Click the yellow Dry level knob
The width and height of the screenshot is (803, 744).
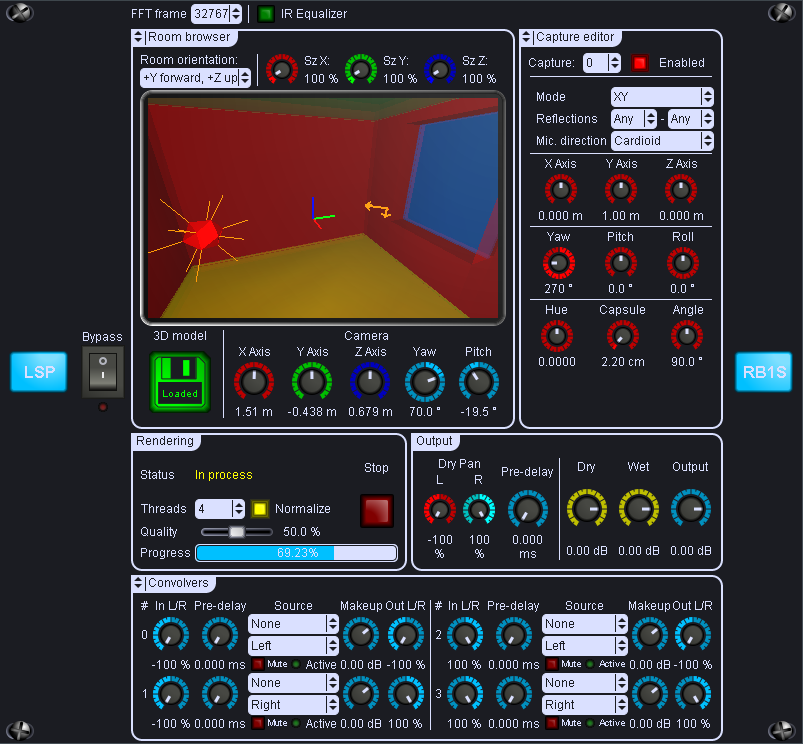click(586, 509)
